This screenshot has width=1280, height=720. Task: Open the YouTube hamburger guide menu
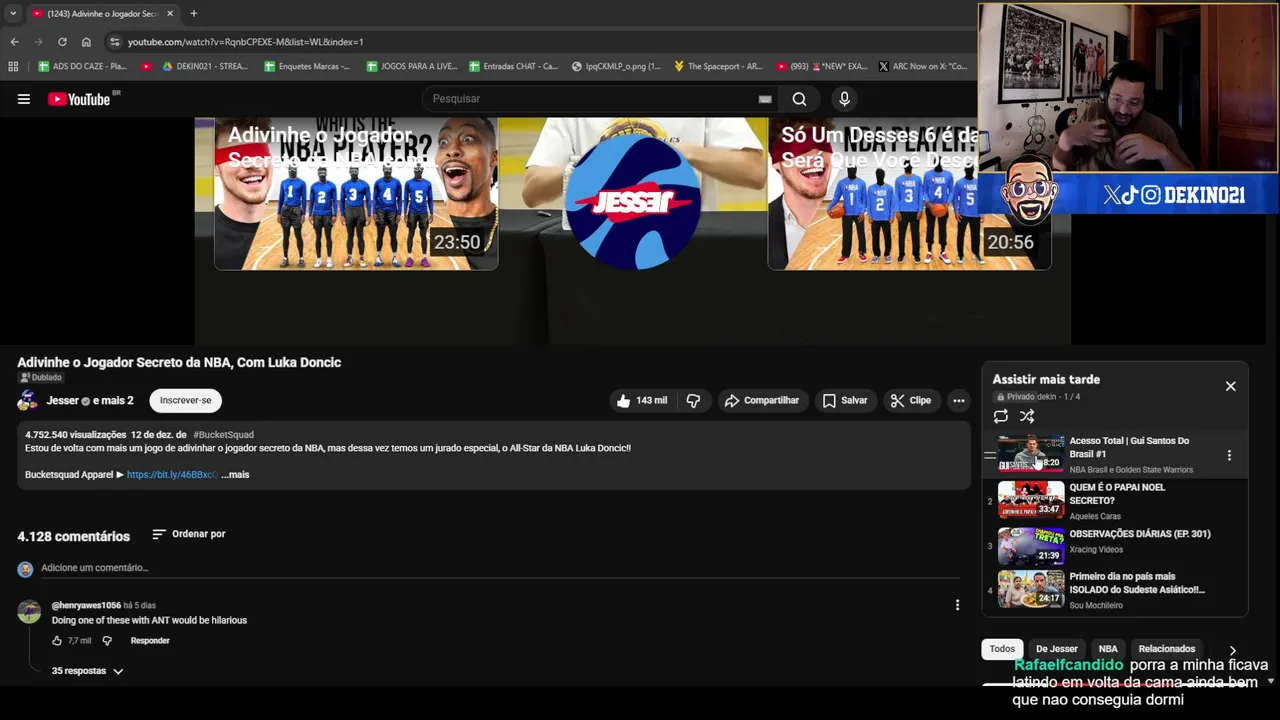tap(24, 99)
